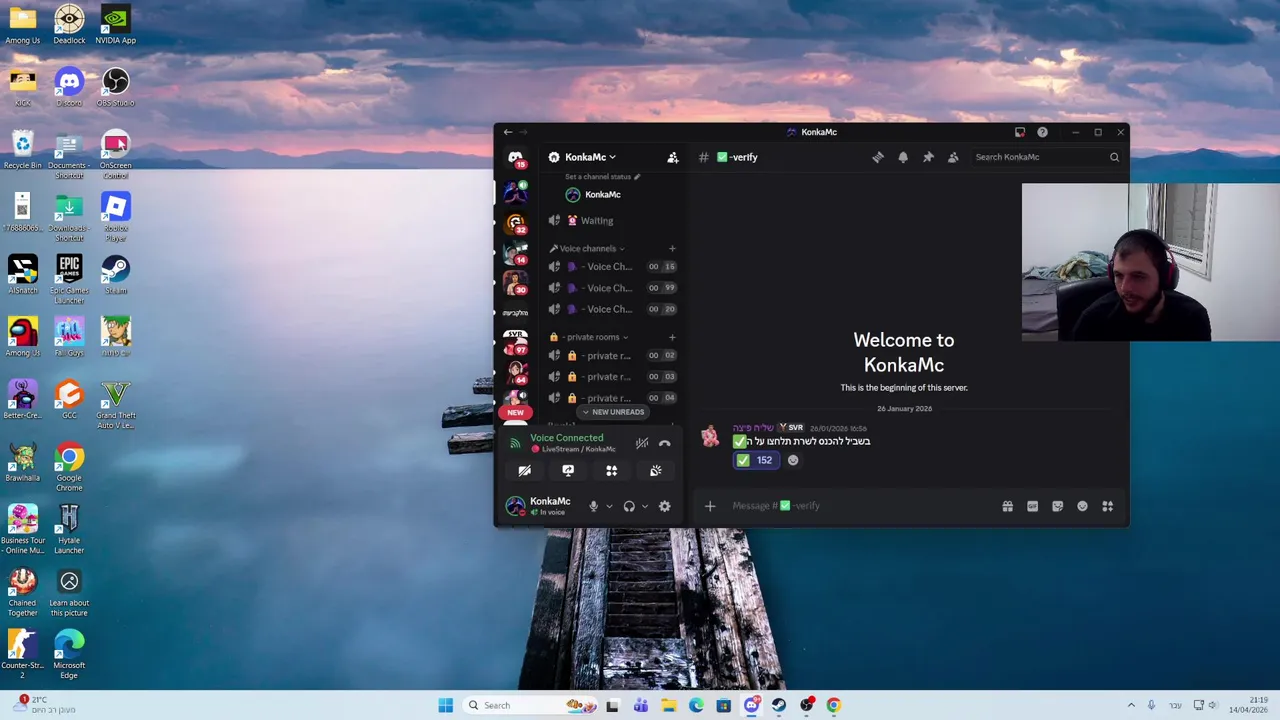The width and height of the screenshot is (1280, 720).
Task: Open Epic Games Launcher desktop icon
Action: 69,279
